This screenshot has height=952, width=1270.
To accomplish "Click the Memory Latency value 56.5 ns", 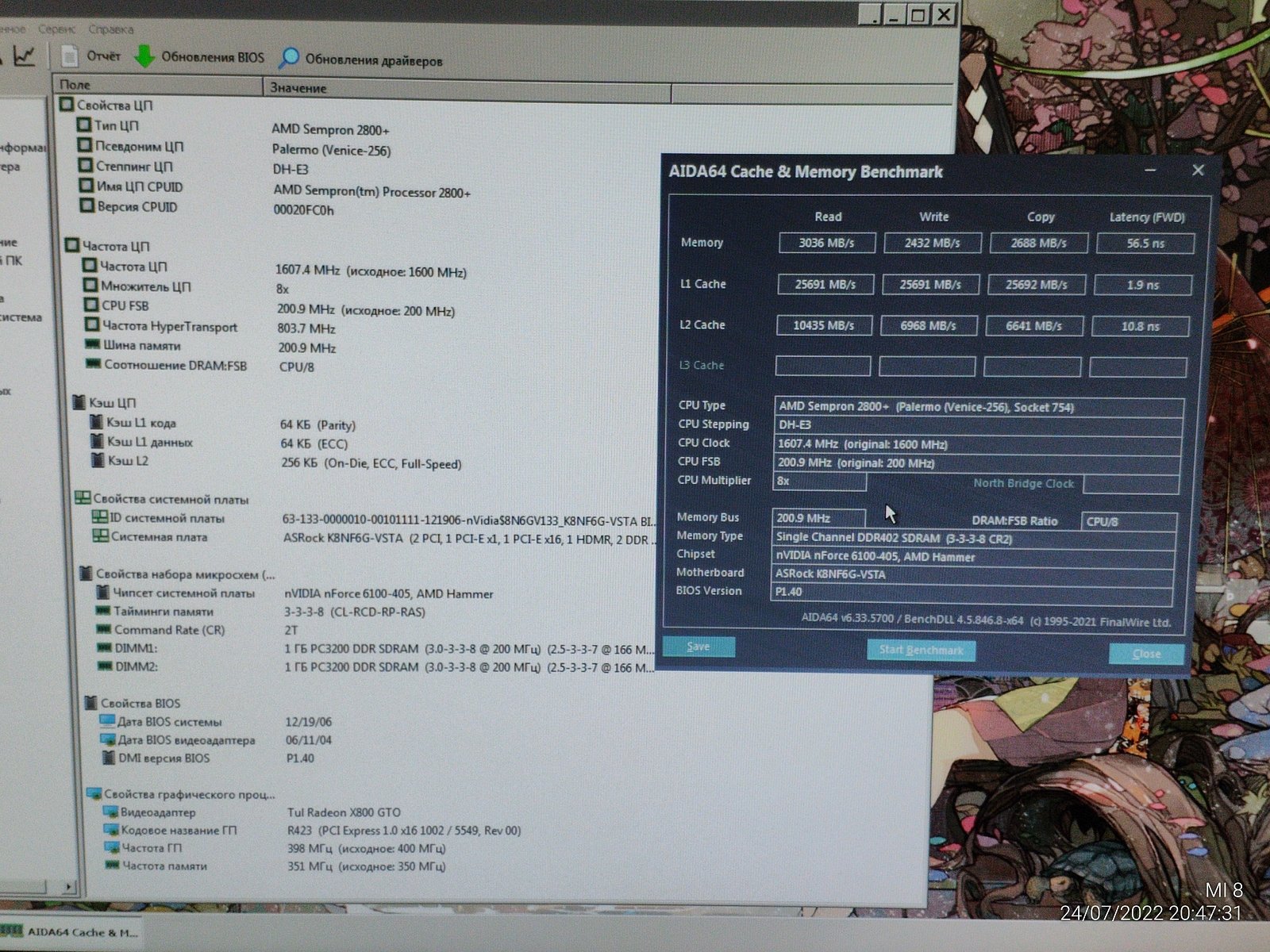I will 1145,244.
